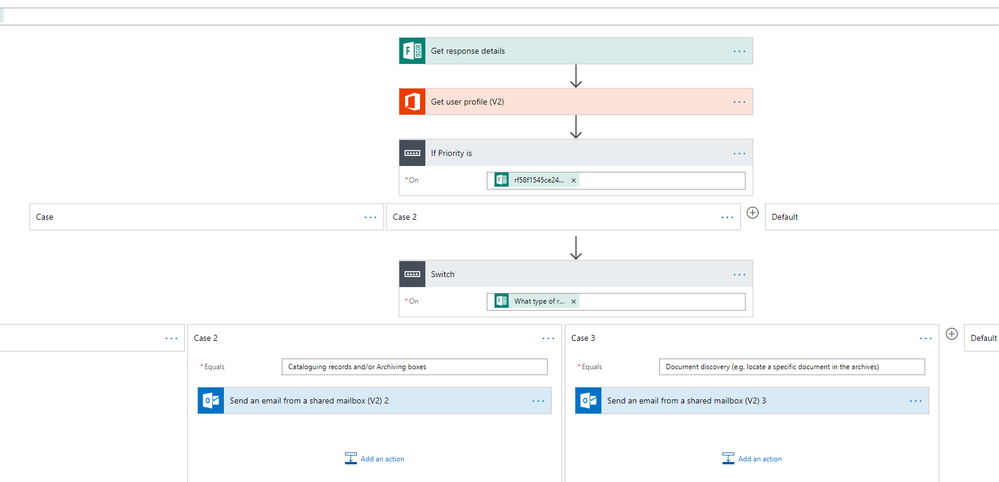The image size is (999, 482).
Task: Open the ellipsis menu on Get user profile (V2)
Action: (x=739, y=102)
